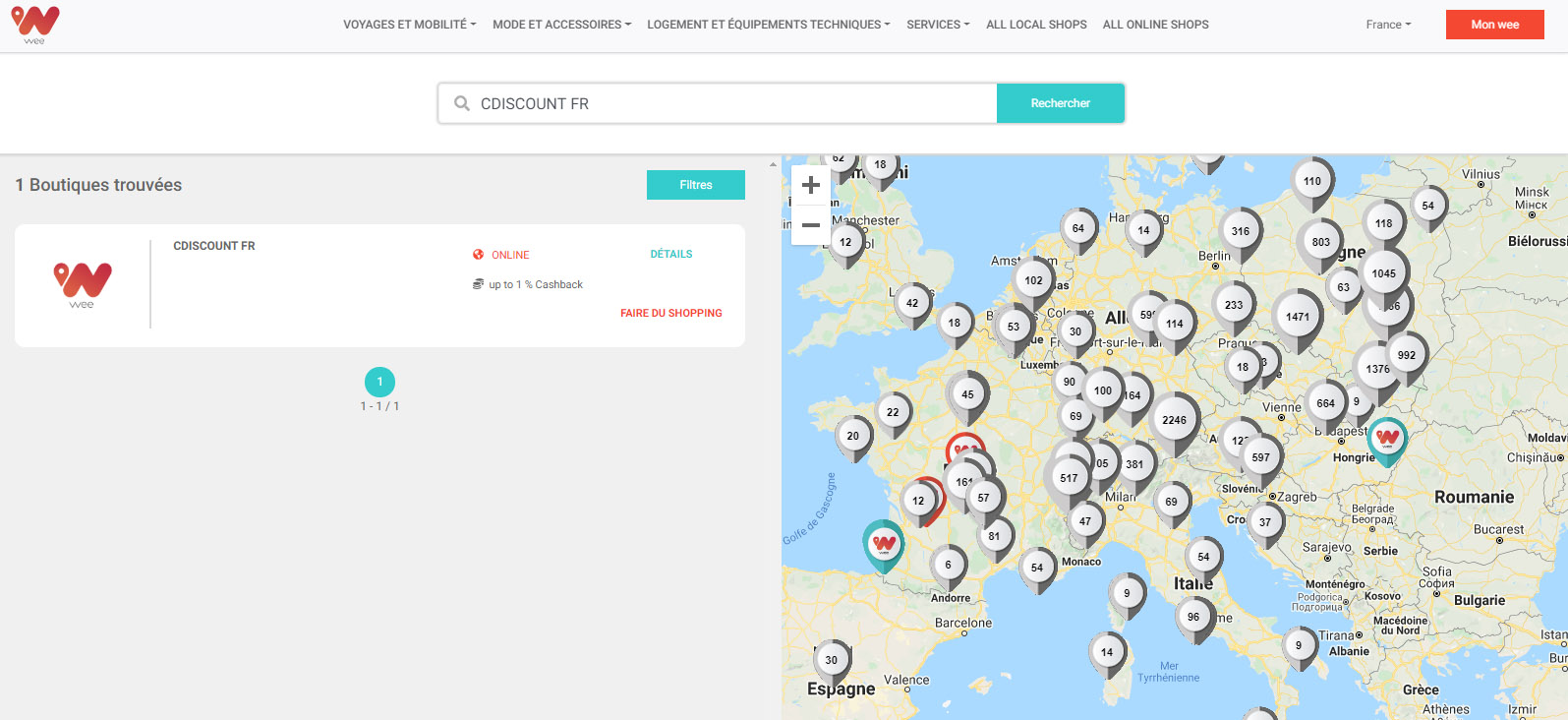Open the CDISCOUNT FR shop title
Image resolution: width=1568 pixels, height=720 pixels.
(x=214, y=246)
